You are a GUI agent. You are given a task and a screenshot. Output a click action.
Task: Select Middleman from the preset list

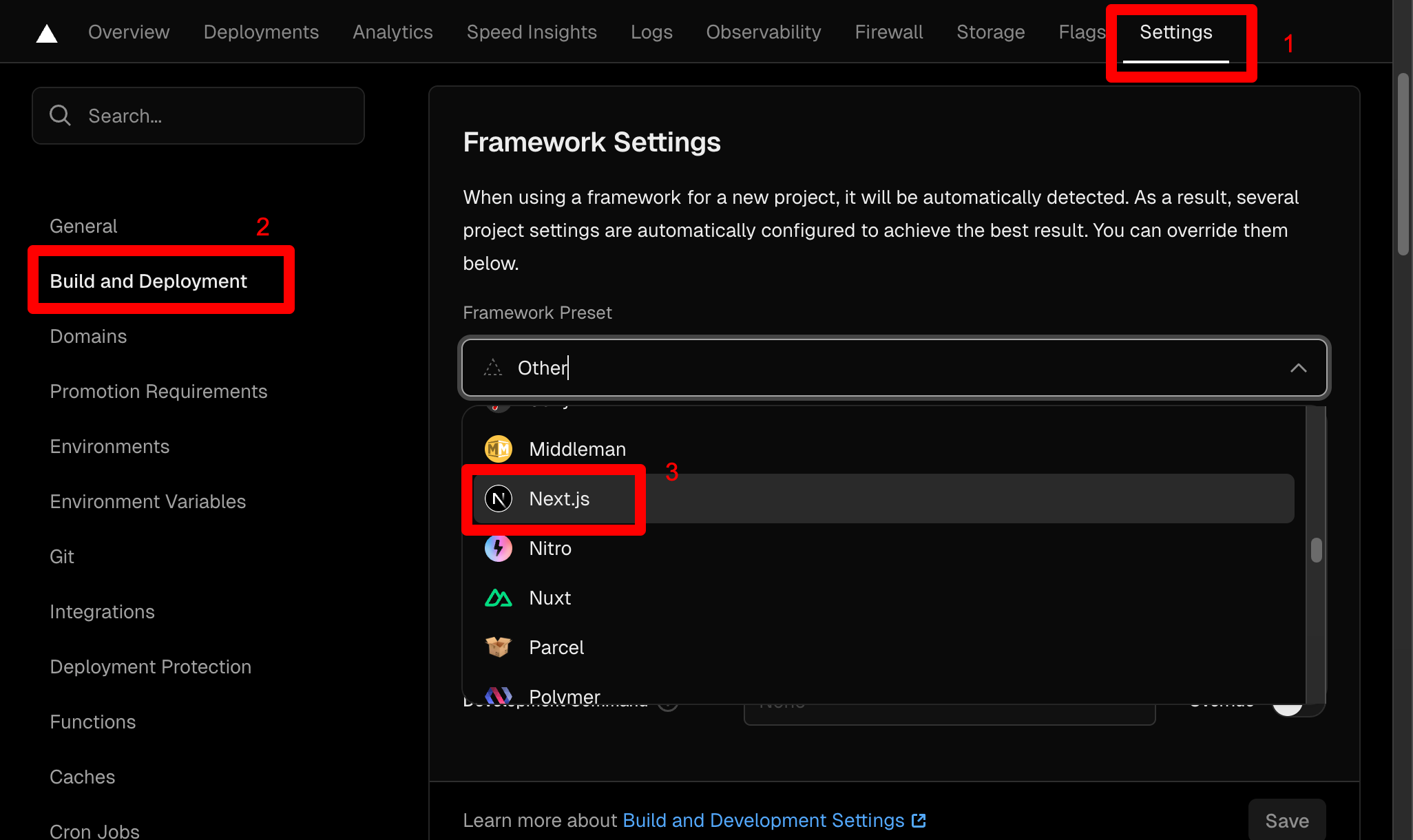point(883,449)
